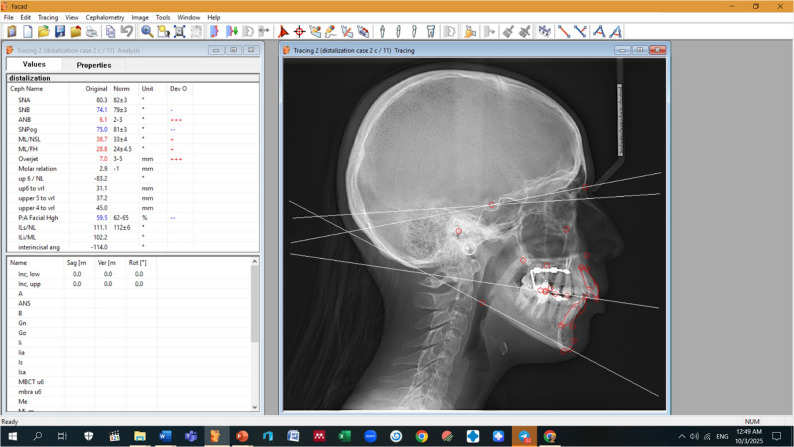Click the profile icon with green arrow
This screenshot has height=447, width=794.
[x=231, y=31]
